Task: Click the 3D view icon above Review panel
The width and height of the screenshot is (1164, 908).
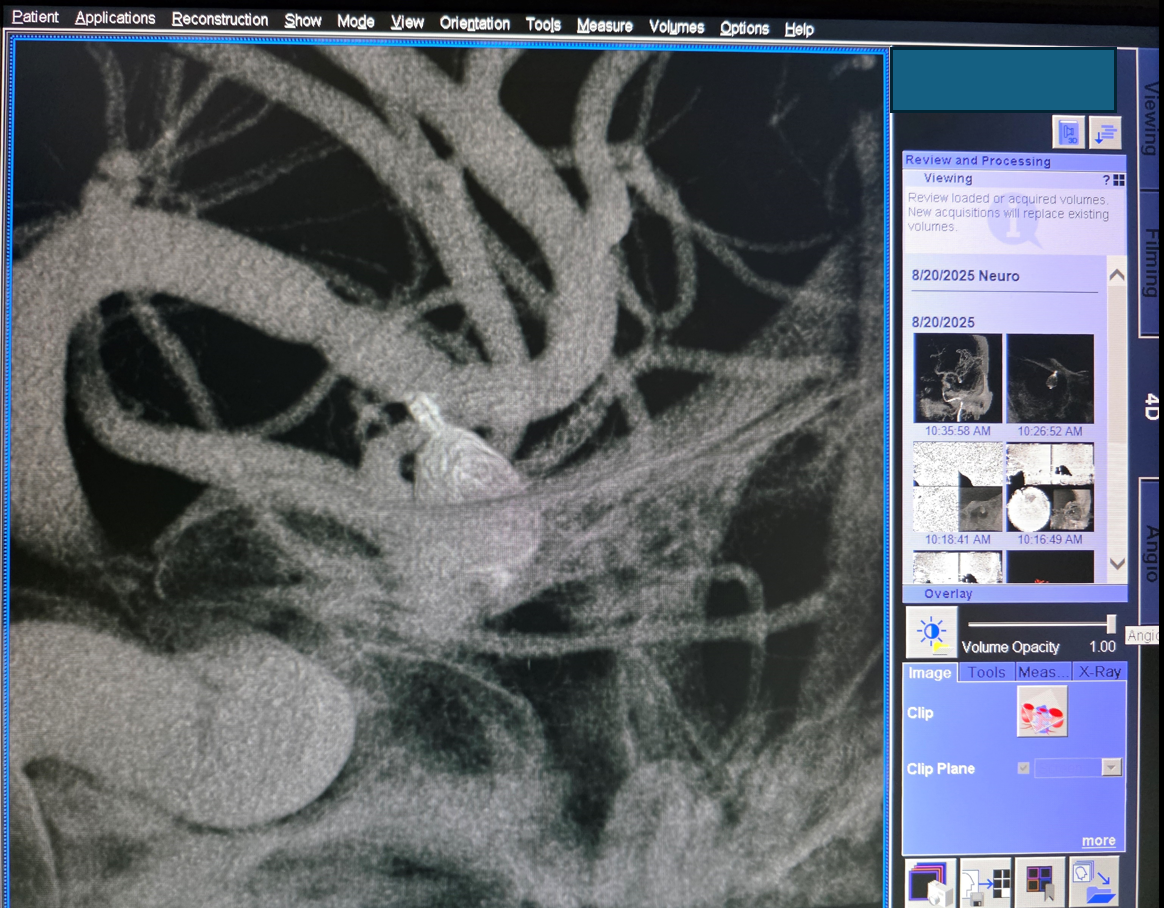Action: (1068, 133)
